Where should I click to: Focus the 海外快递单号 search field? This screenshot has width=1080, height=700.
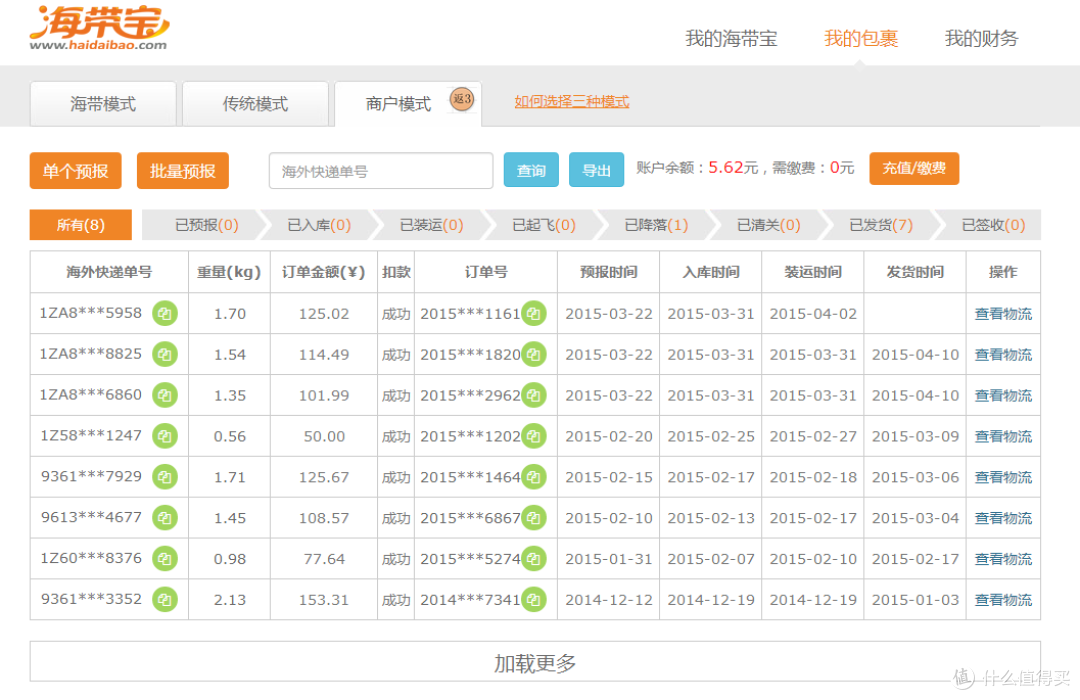pyautogui.click(x=381, y=171)
